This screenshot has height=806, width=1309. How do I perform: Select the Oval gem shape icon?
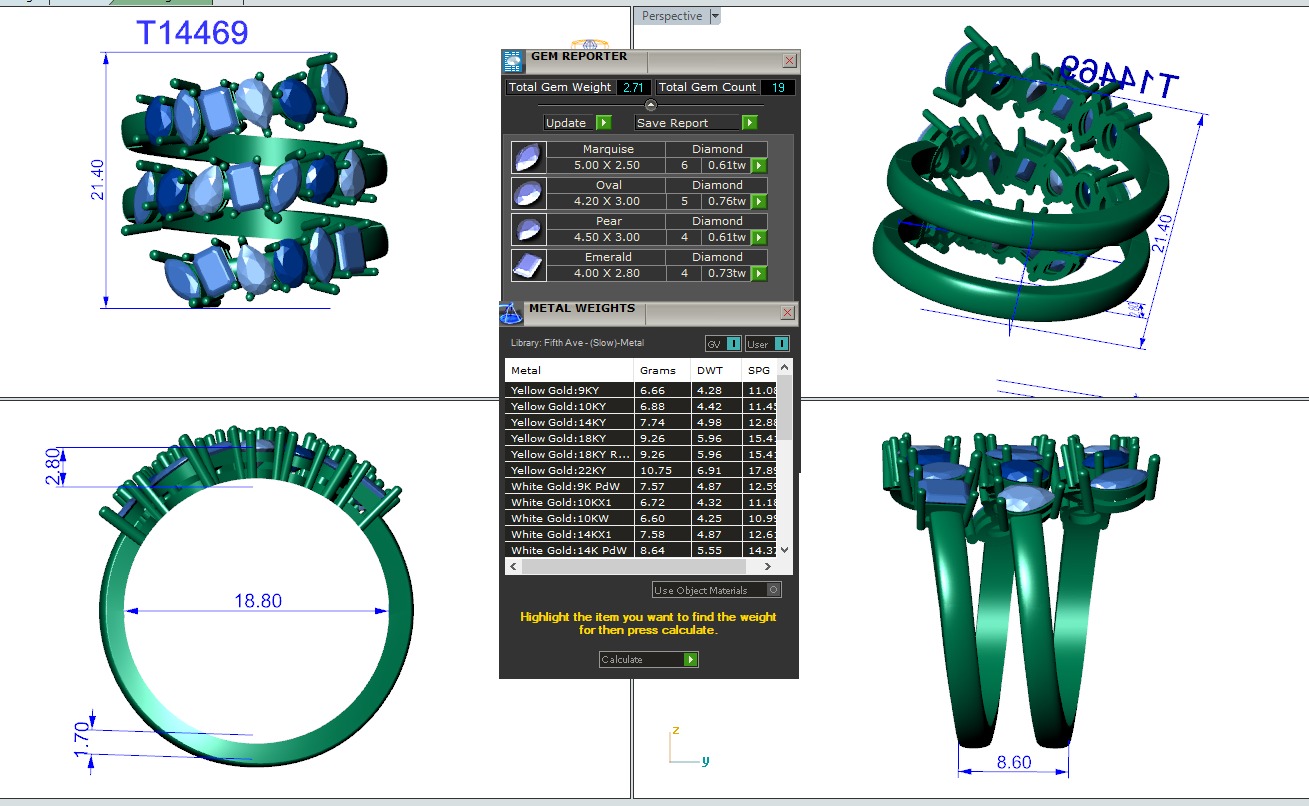526,193
